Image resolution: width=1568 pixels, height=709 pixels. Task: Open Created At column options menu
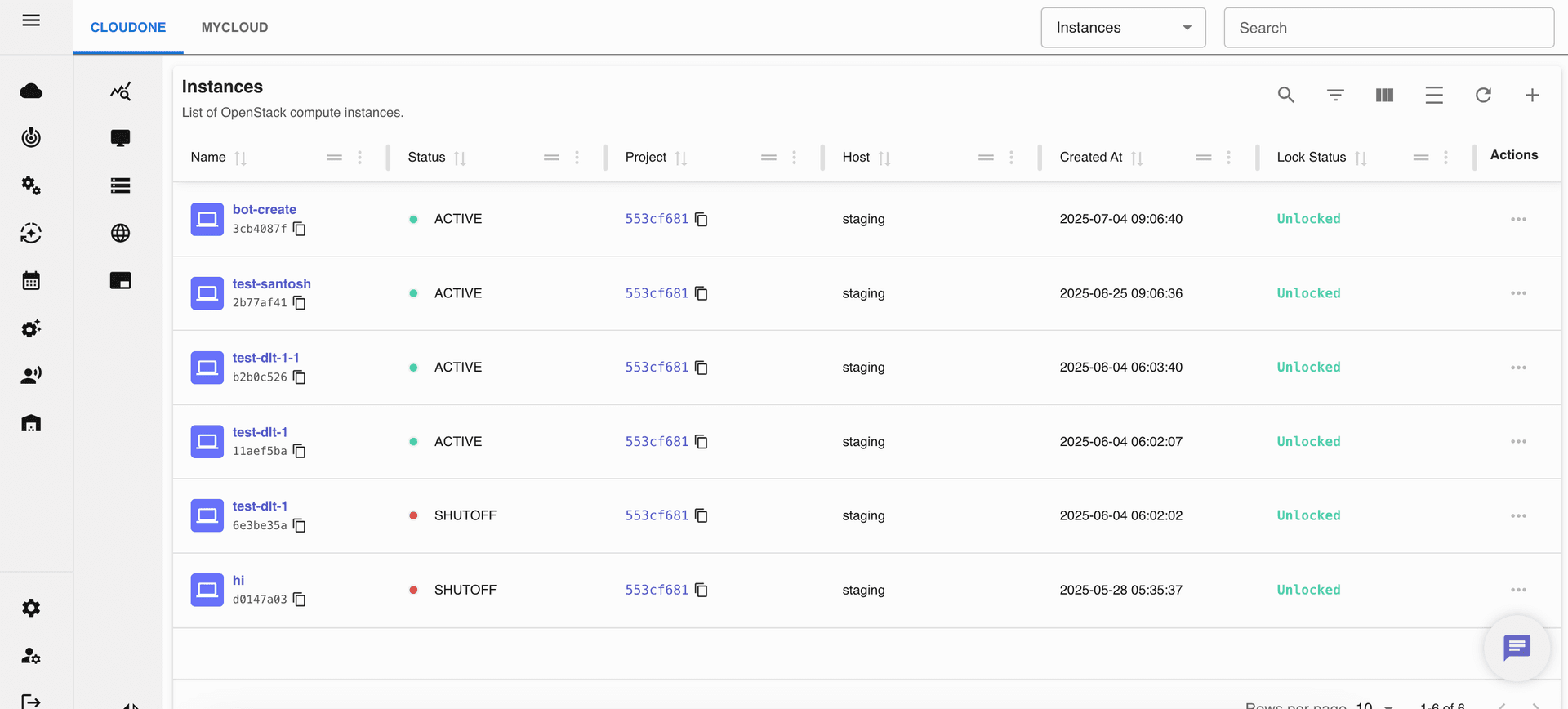coord(1228,157)
